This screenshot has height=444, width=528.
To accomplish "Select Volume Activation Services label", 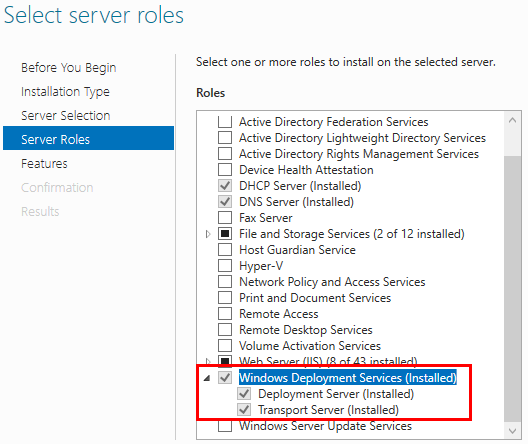I will (310, 346).
